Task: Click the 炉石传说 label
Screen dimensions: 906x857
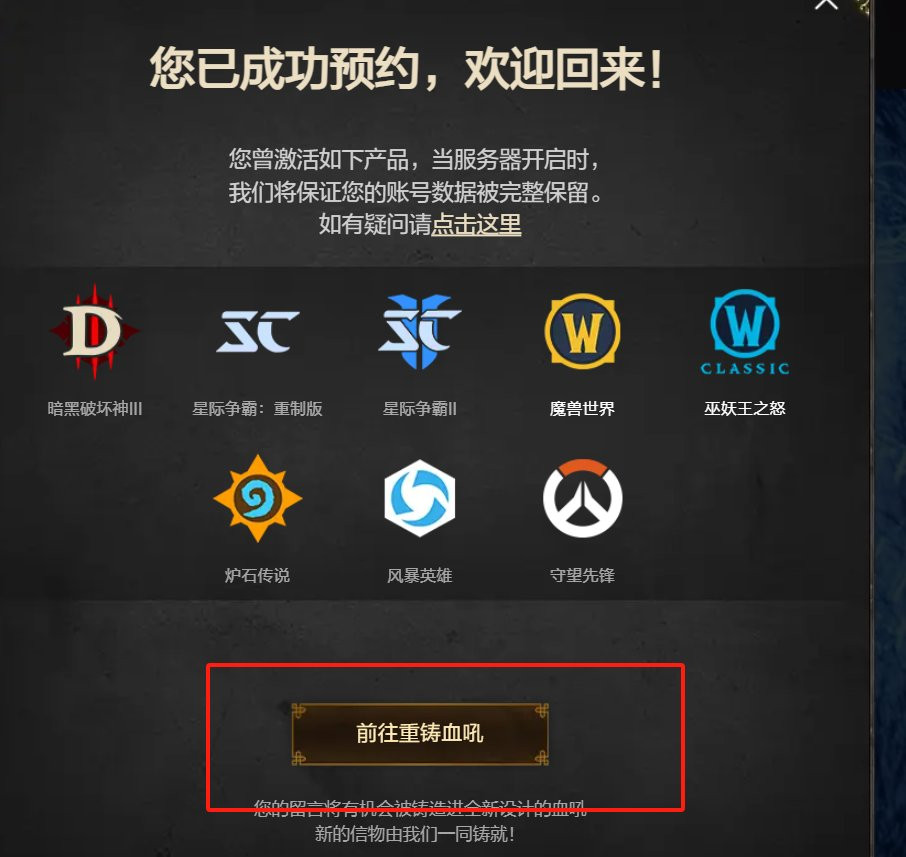Action: tap(258, 575)
